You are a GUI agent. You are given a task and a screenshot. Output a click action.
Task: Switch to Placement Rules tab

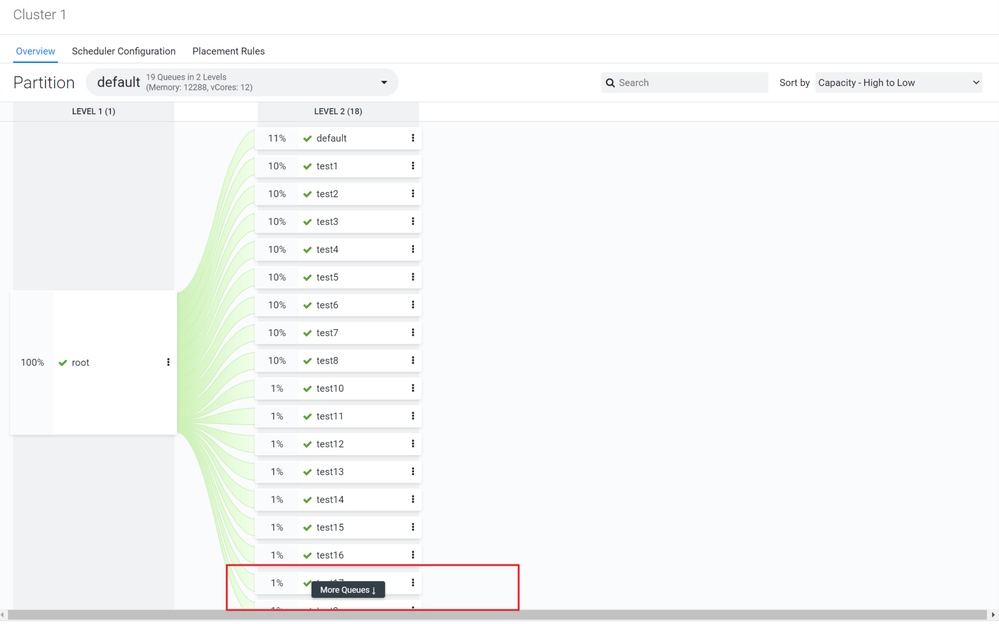click(x=228, y=51)
